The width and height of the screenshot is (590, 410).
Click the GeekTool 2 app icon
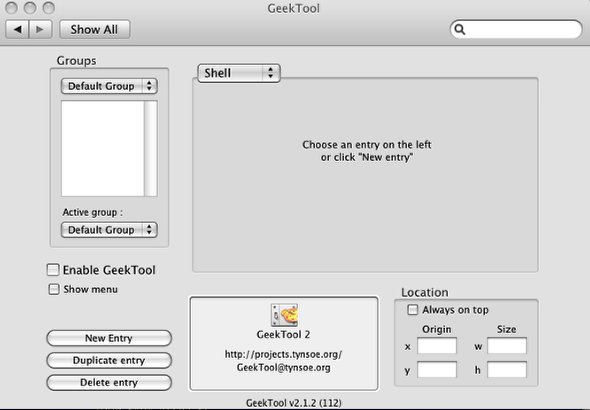tap(284, 315)
